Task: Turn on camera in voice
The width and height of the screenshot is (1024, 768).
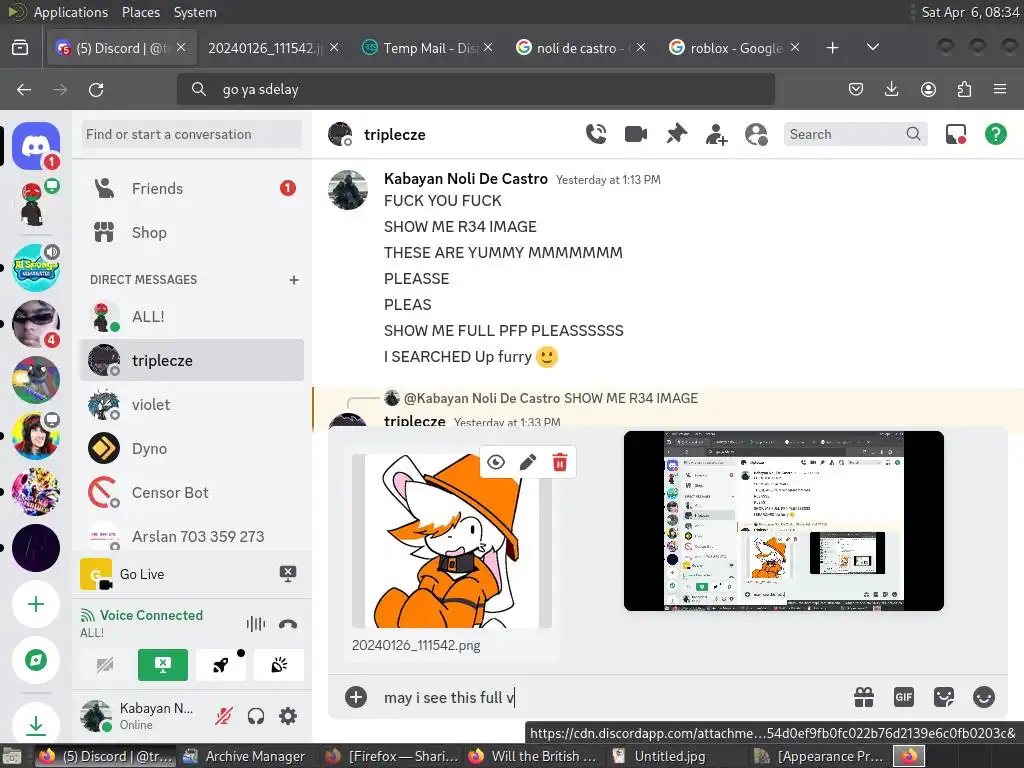Action: pyautogui.click(x=104, y=665)
